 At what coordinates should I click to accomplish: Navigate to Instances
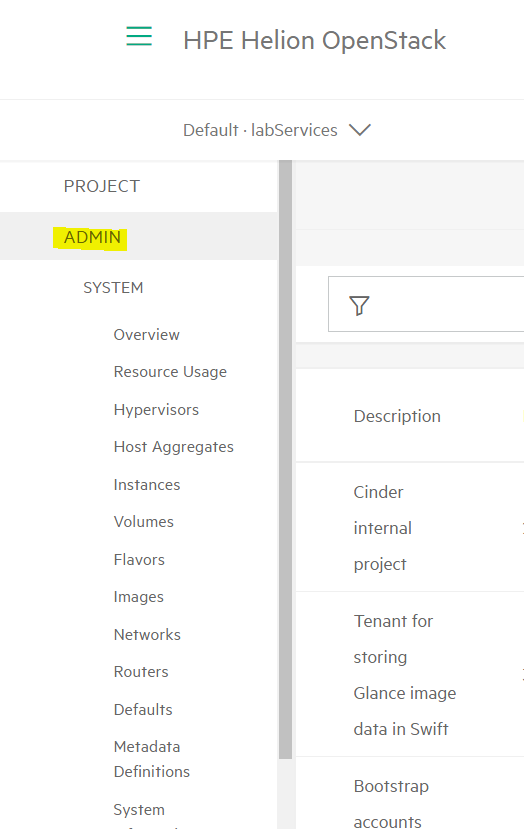(x=147, y=485)
